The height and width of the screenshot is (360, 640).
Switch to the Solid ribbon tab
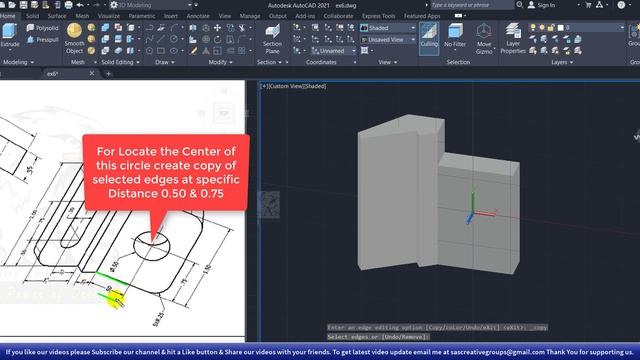(x=32, y=16)
